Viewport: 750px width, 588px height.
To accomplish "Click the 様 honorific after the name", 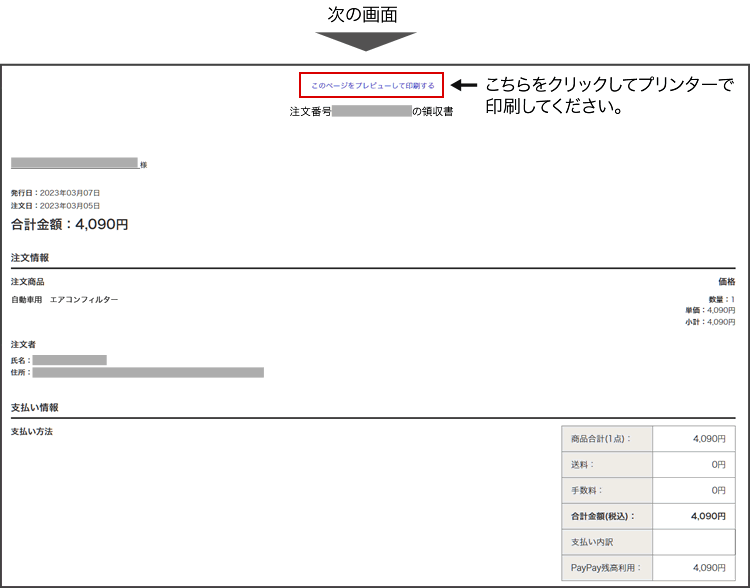I will 143,165.
